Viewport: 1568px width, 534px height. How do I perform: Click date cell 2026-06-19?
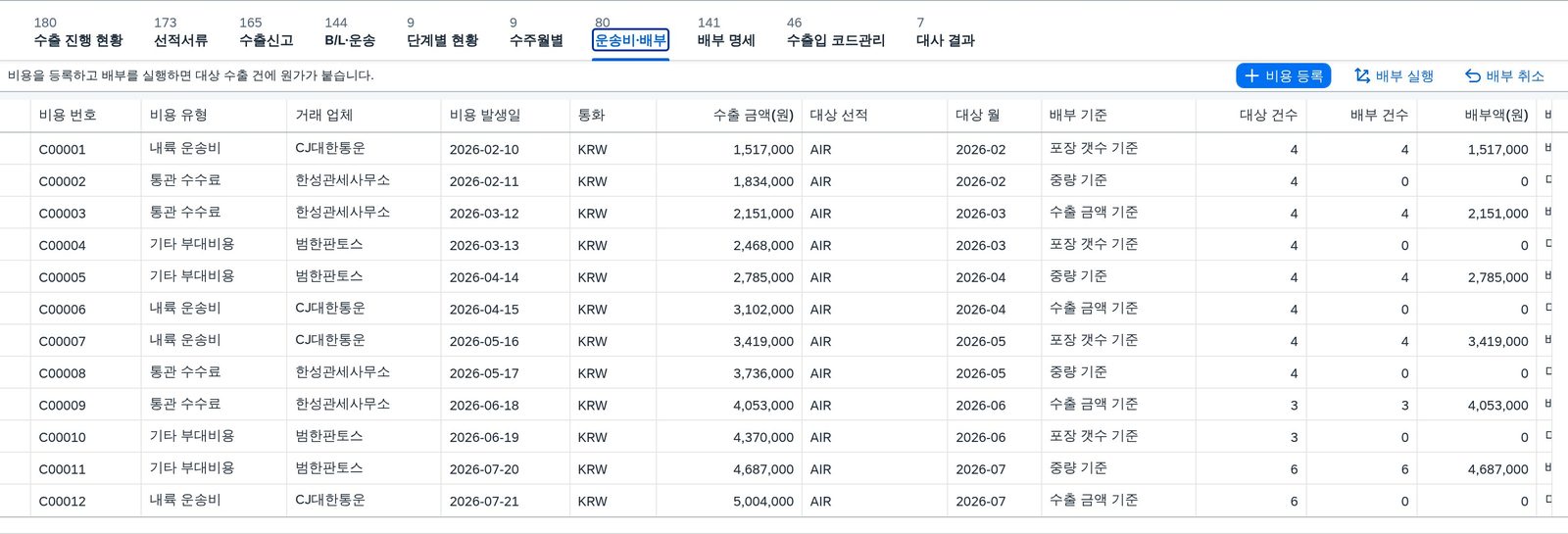(x=484, y=438)
